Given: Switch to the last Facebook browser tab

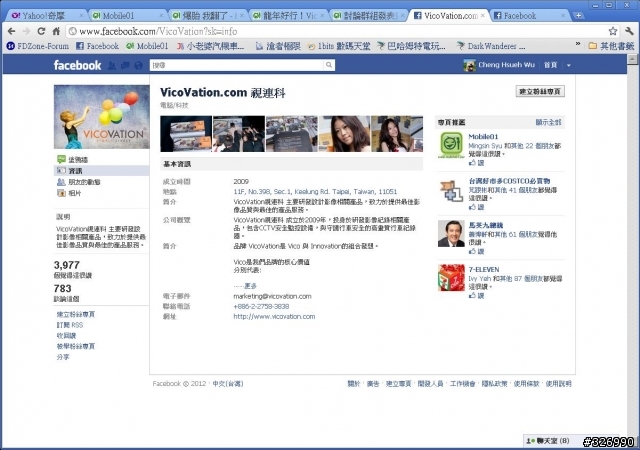Looking at the screenshot, I should (529, 16).
